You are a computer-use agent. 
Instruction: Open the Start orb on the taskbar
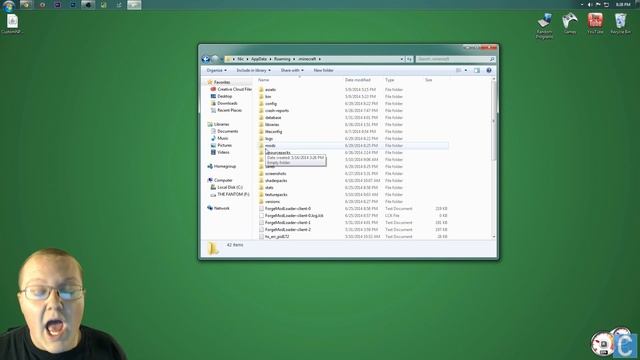[9, 6]
